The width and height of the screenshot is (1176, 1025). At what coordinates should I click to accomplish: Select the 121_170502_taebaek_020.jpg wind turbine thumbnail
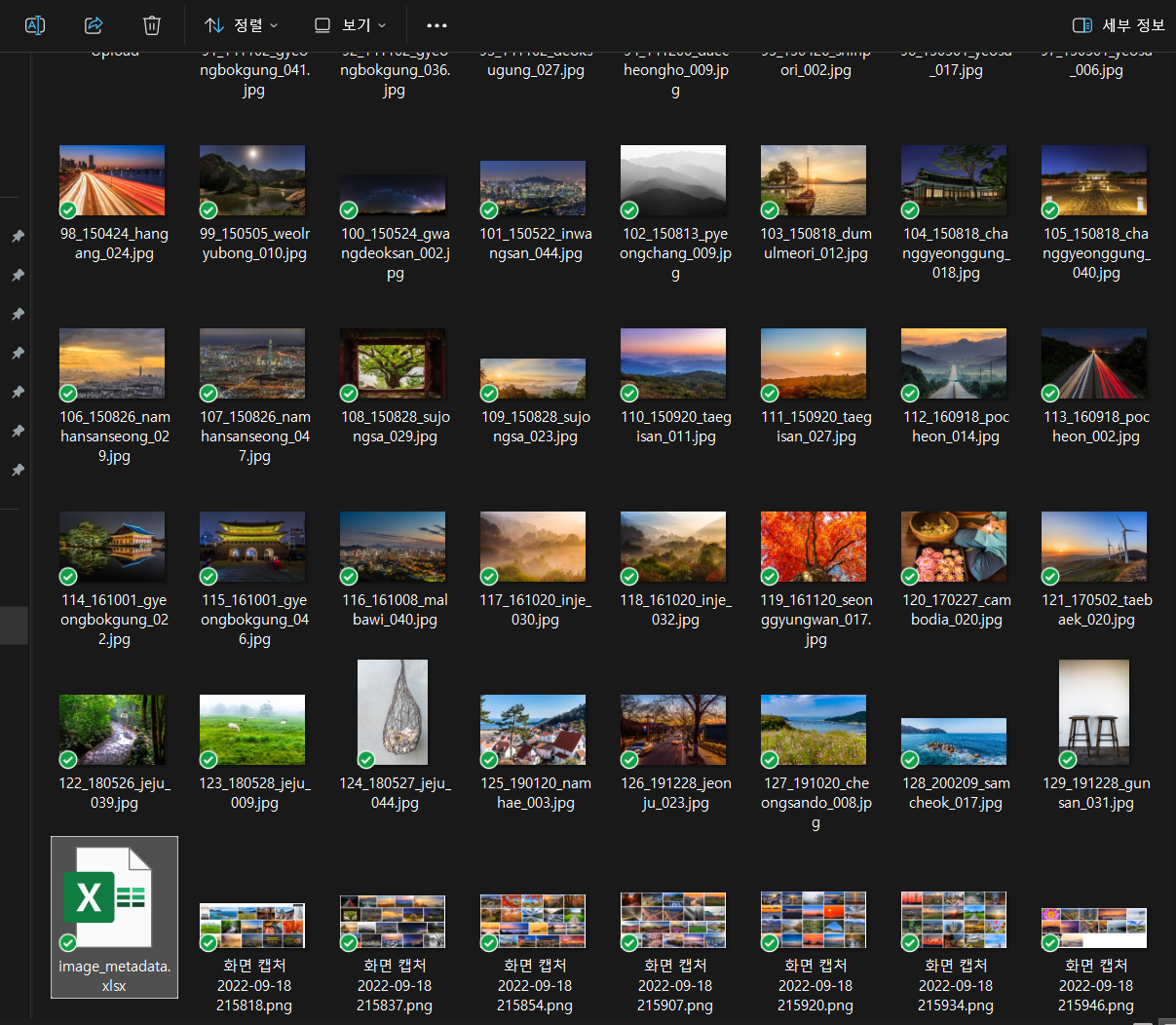[1094, 547]
